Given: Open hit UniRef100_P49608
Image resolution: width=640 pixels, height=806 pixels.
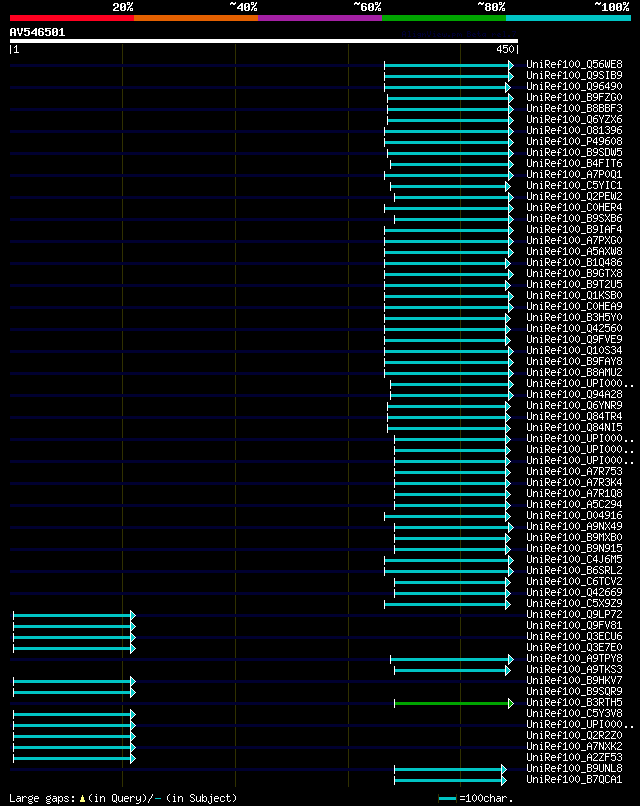Looking at the screenshot, I should click(574, 141).
